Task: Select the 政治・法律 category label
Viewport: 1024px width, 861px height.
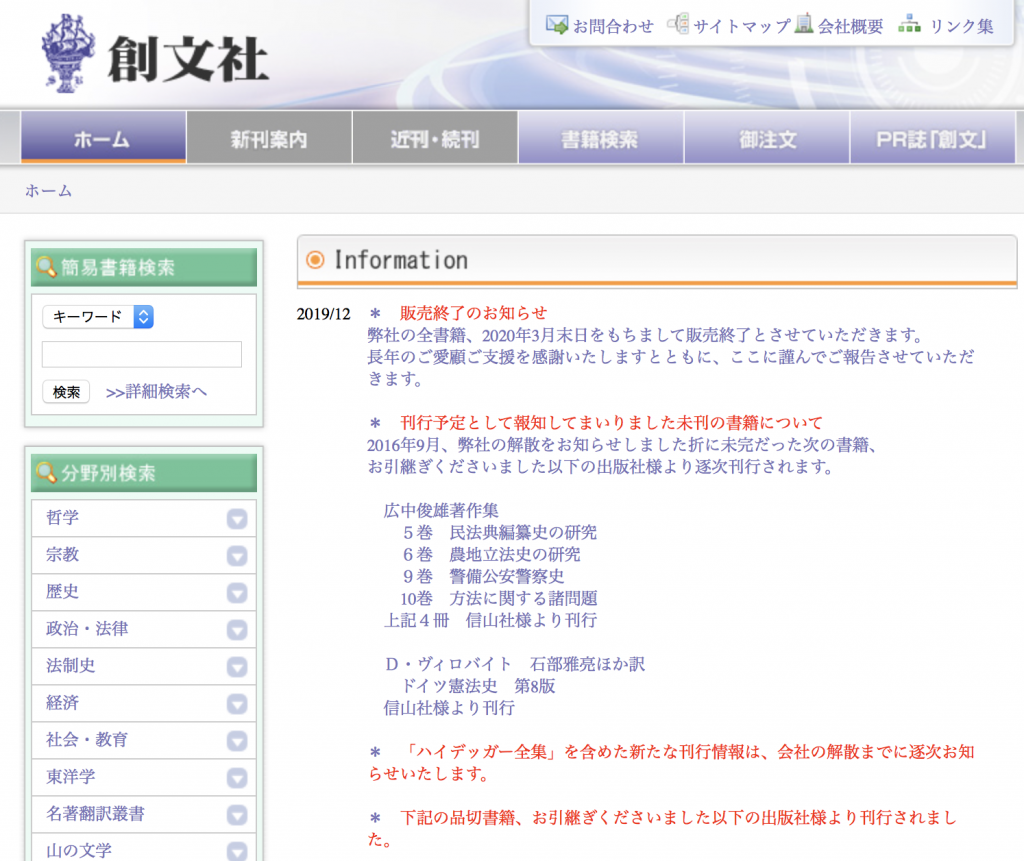Action: tap(87, 628)
